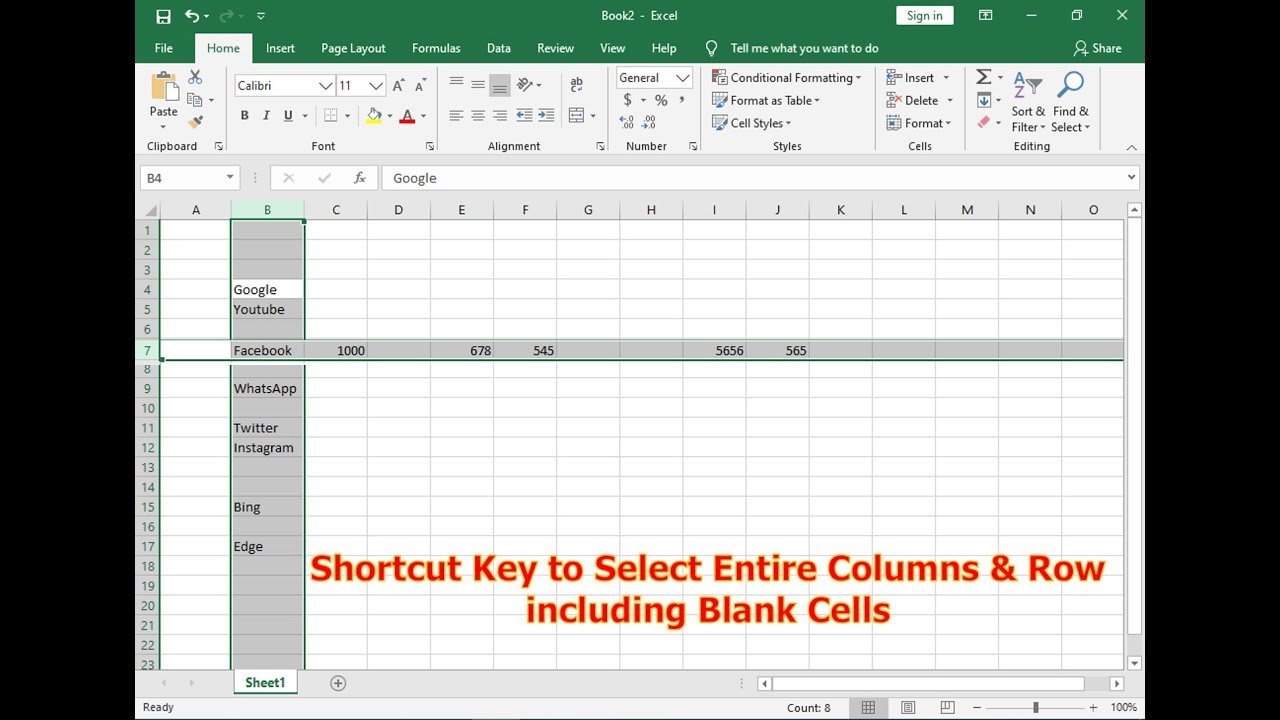Click the Insert cells button
1280x720 pixels.
(x=918, y=77)
